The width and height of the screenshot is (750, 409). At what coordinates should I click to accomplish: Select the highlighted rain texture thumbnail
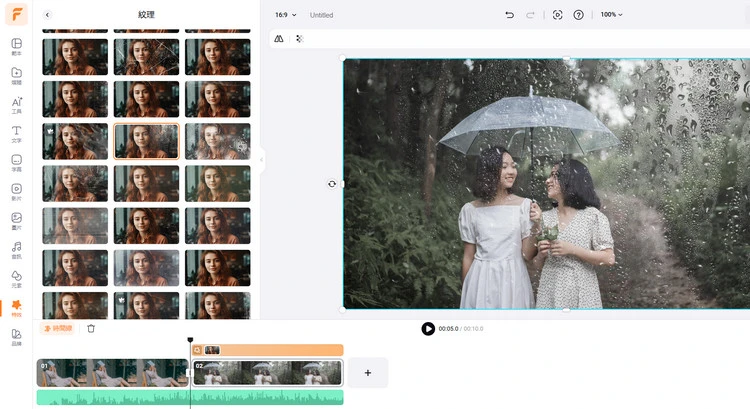click(146, 141)
